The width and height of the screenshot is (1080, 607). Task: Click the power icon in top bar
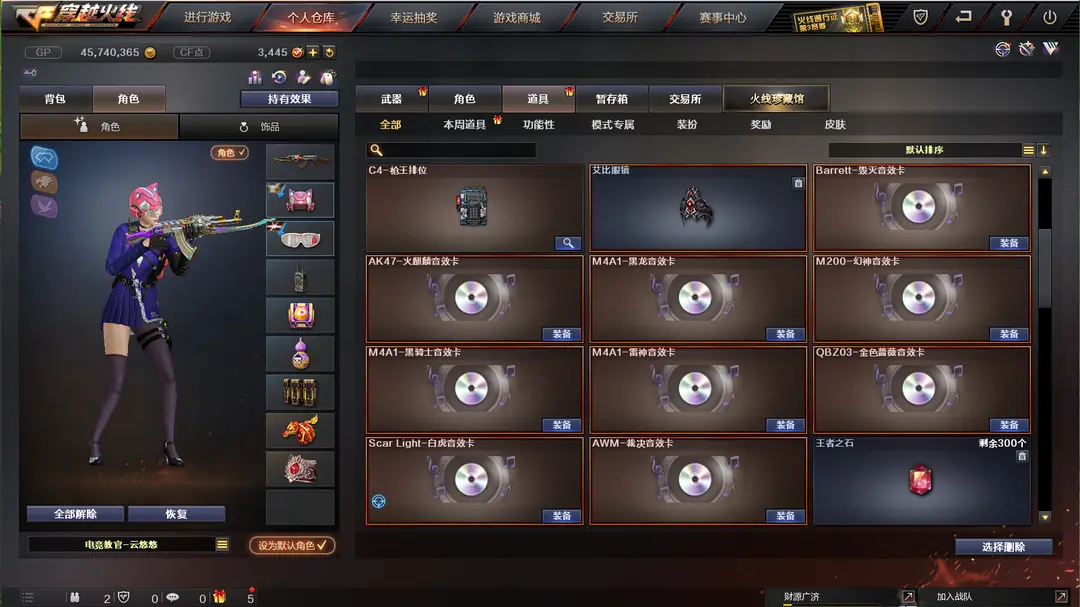pos(1049,17)
